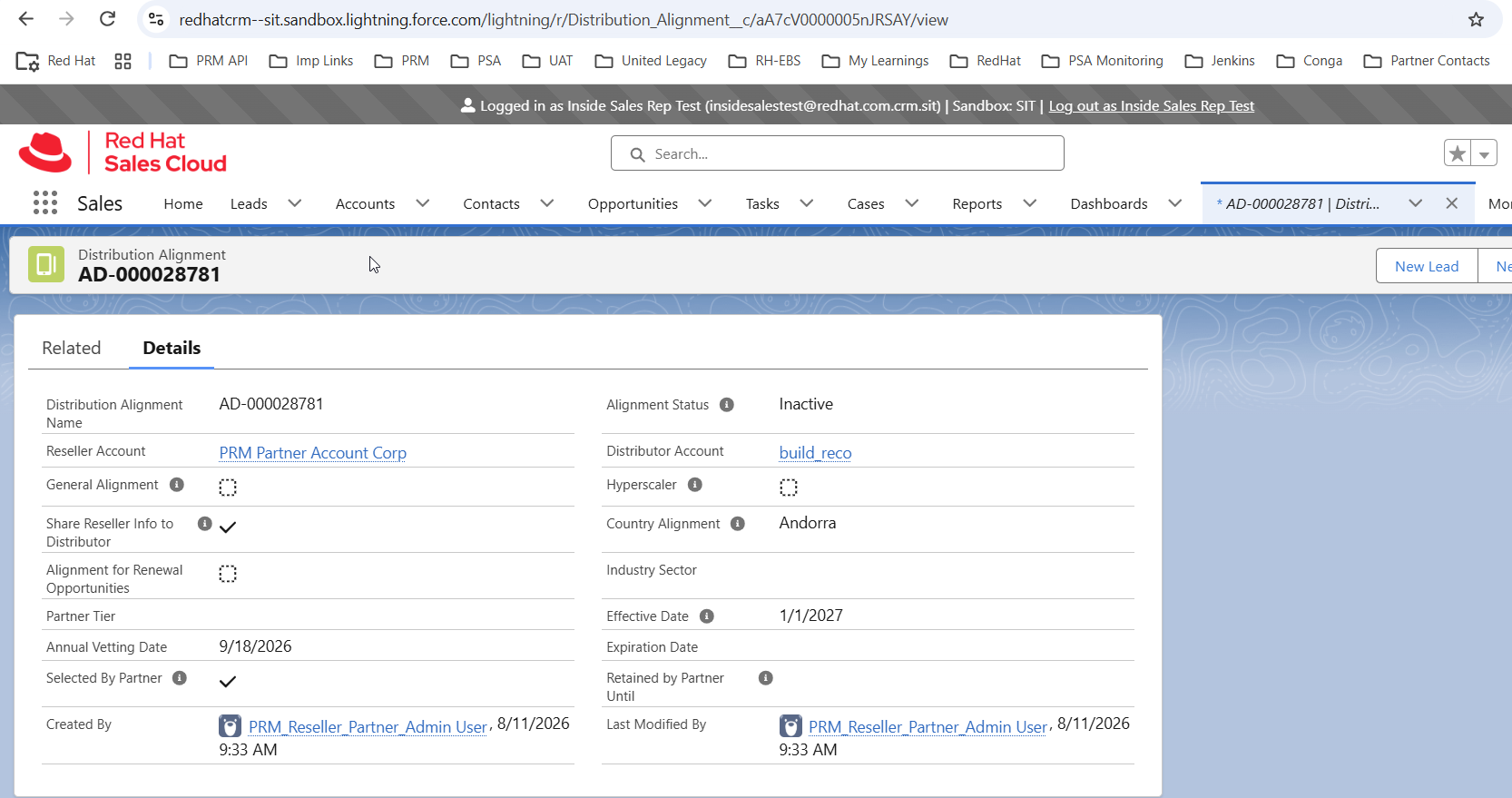Click the Distribution Alignment record icon

click(x=46, y=264)
